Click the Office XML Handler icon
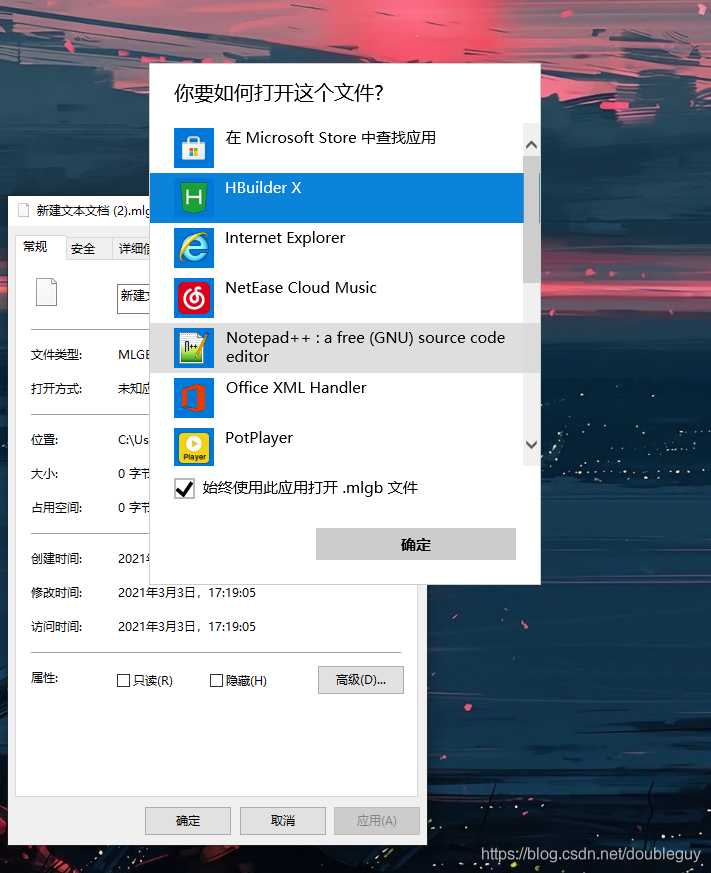The width and height of the screenshot is (711, 873). coord(194,398)
